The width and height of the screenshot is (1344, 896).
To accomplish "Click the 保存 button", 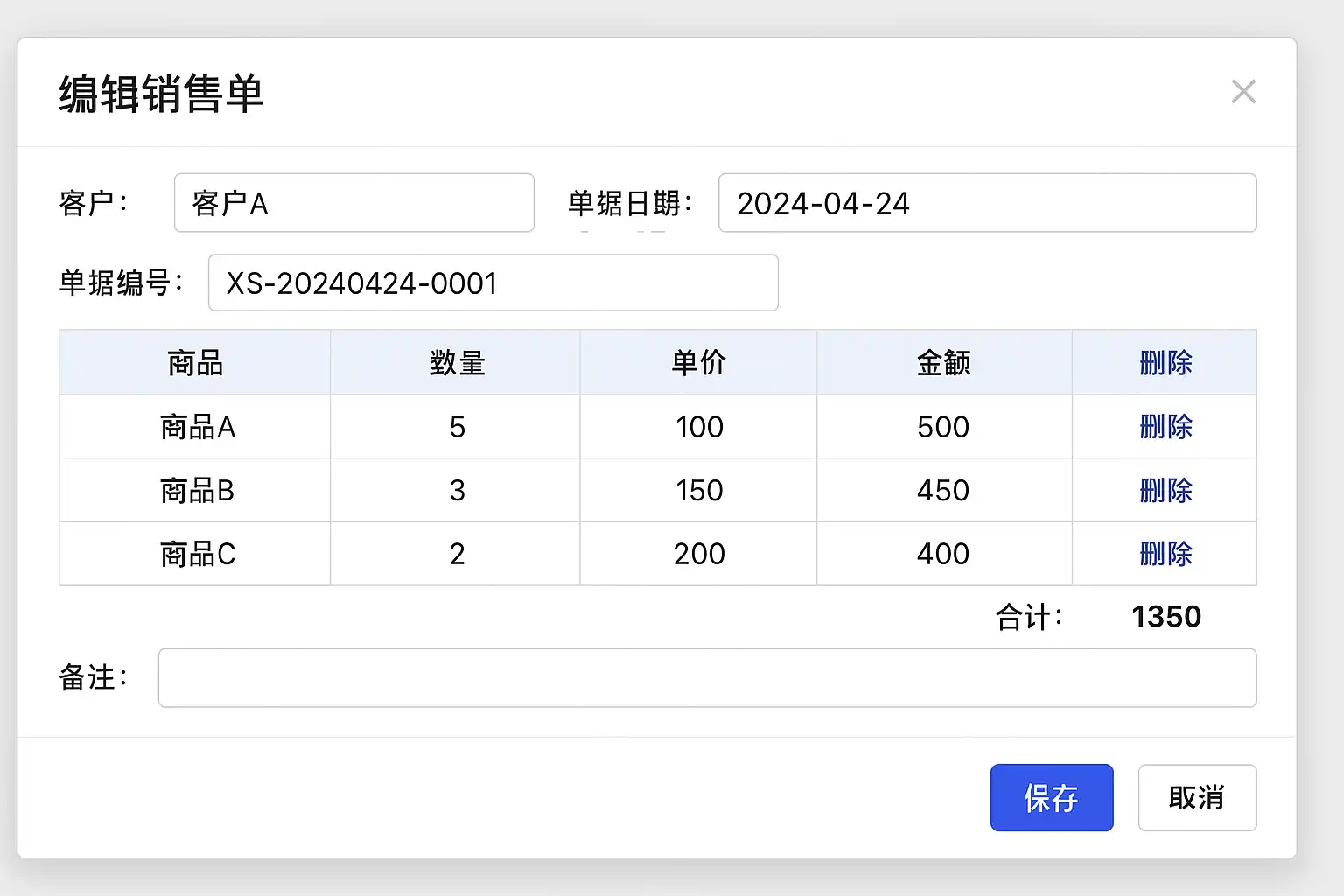I will [x=1051, y=797].
